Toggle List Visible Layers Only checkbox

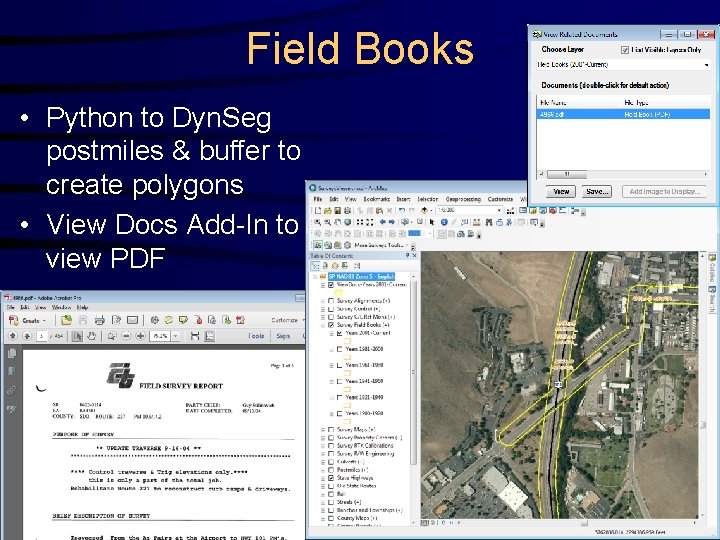point(624,50)
